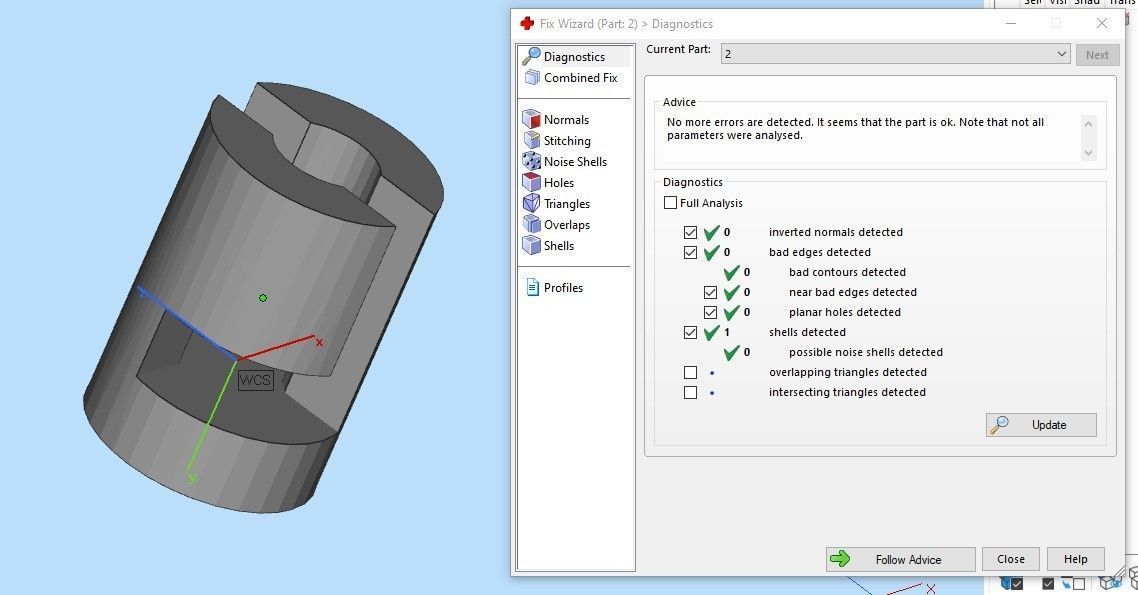Uncheck inverted normals detected checkbox
The height and width of the screenshot is (595, 1138).
tap(690, 232)
